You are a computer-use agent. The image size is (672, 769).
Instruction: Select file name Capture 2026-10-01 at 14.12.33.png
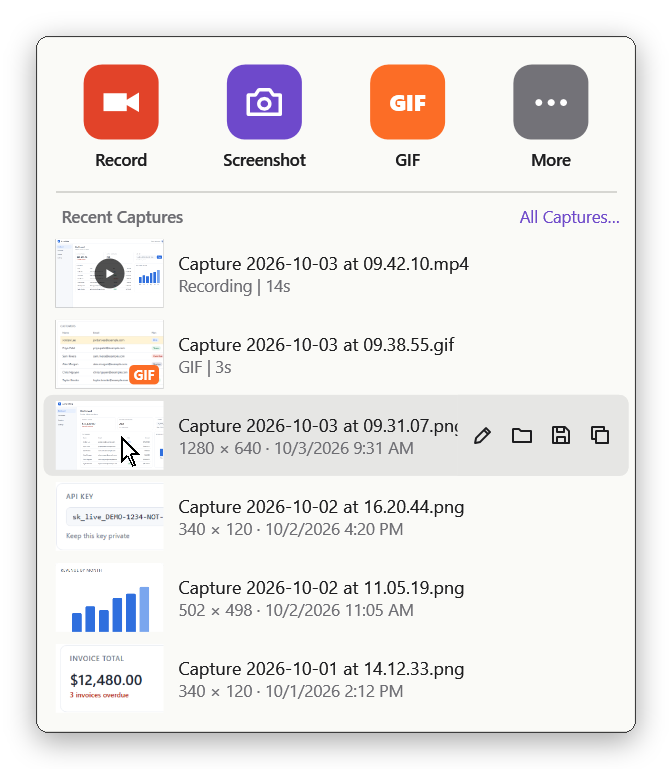click(321, 668)
